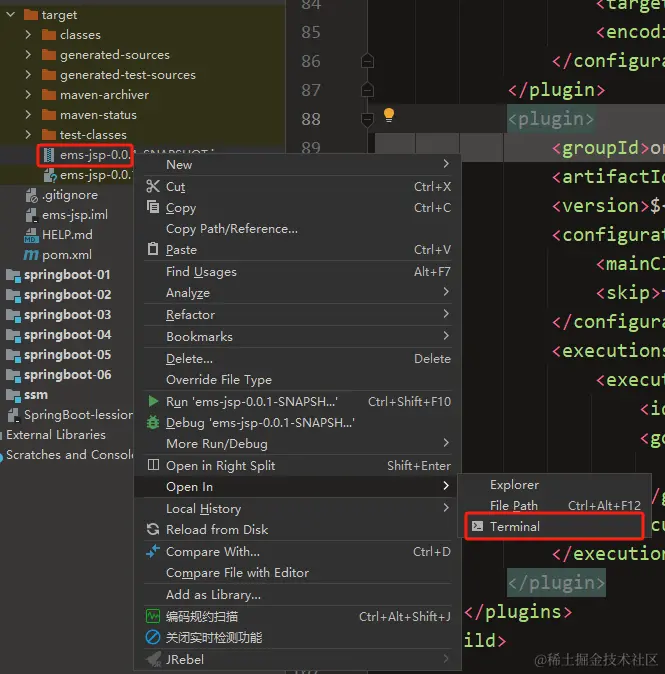This screenshot has height=674, width=665.
Task: Click the Terminal prompt icon in submenu
Action: [478, 526]
